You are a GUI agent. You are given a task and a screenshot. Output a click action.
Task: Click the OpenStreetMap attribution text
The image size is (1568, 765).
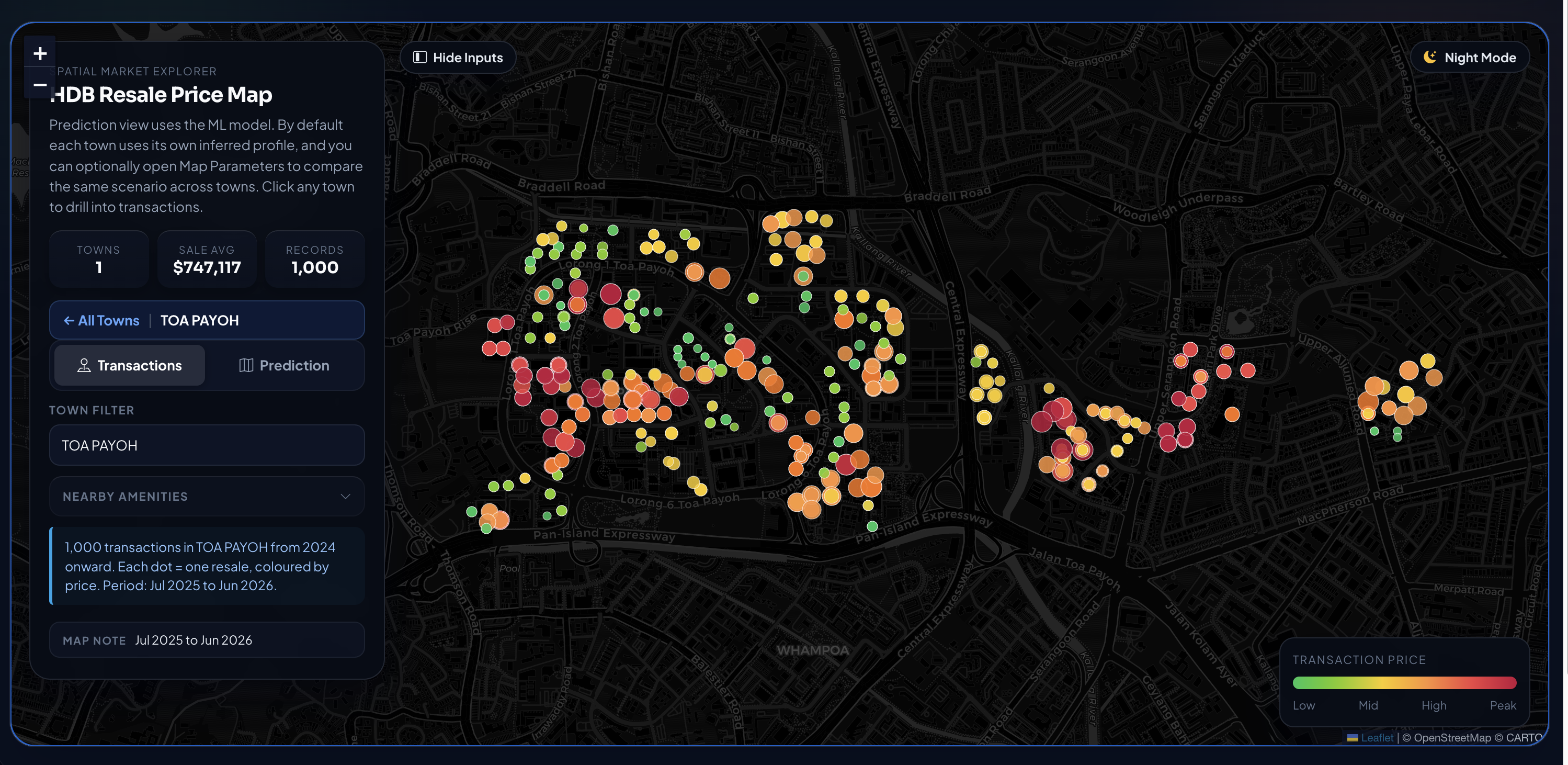coord(1452,738)
